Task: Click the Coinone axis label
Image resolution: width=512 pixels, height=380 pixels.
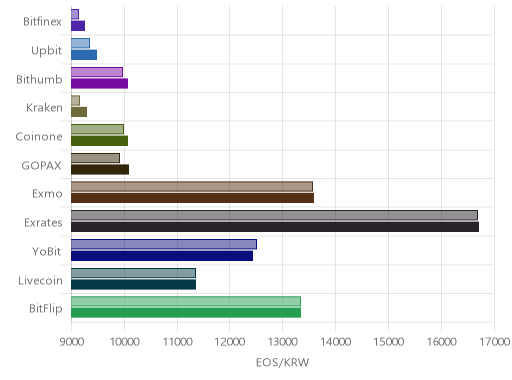Action: 39,137
